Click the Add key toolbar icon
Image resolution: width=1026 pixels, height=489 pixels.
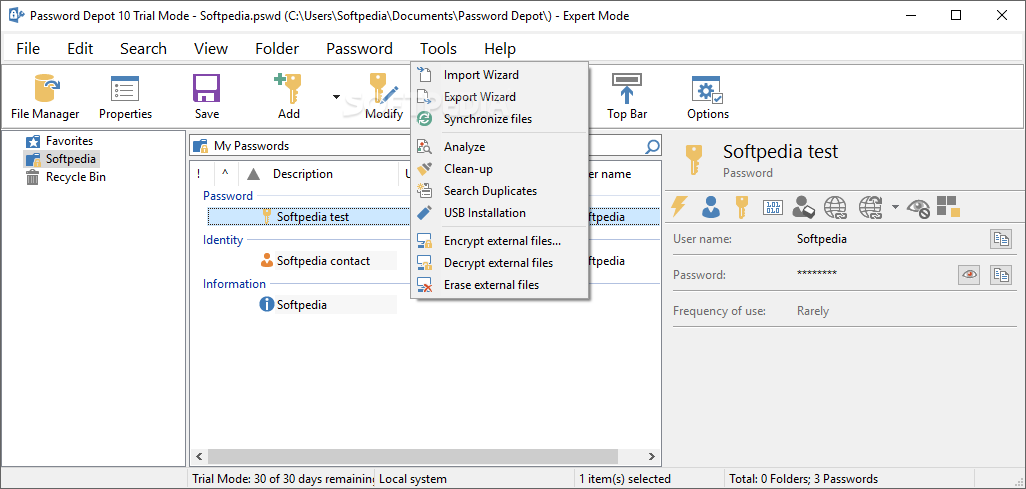[x=288, y=88]
